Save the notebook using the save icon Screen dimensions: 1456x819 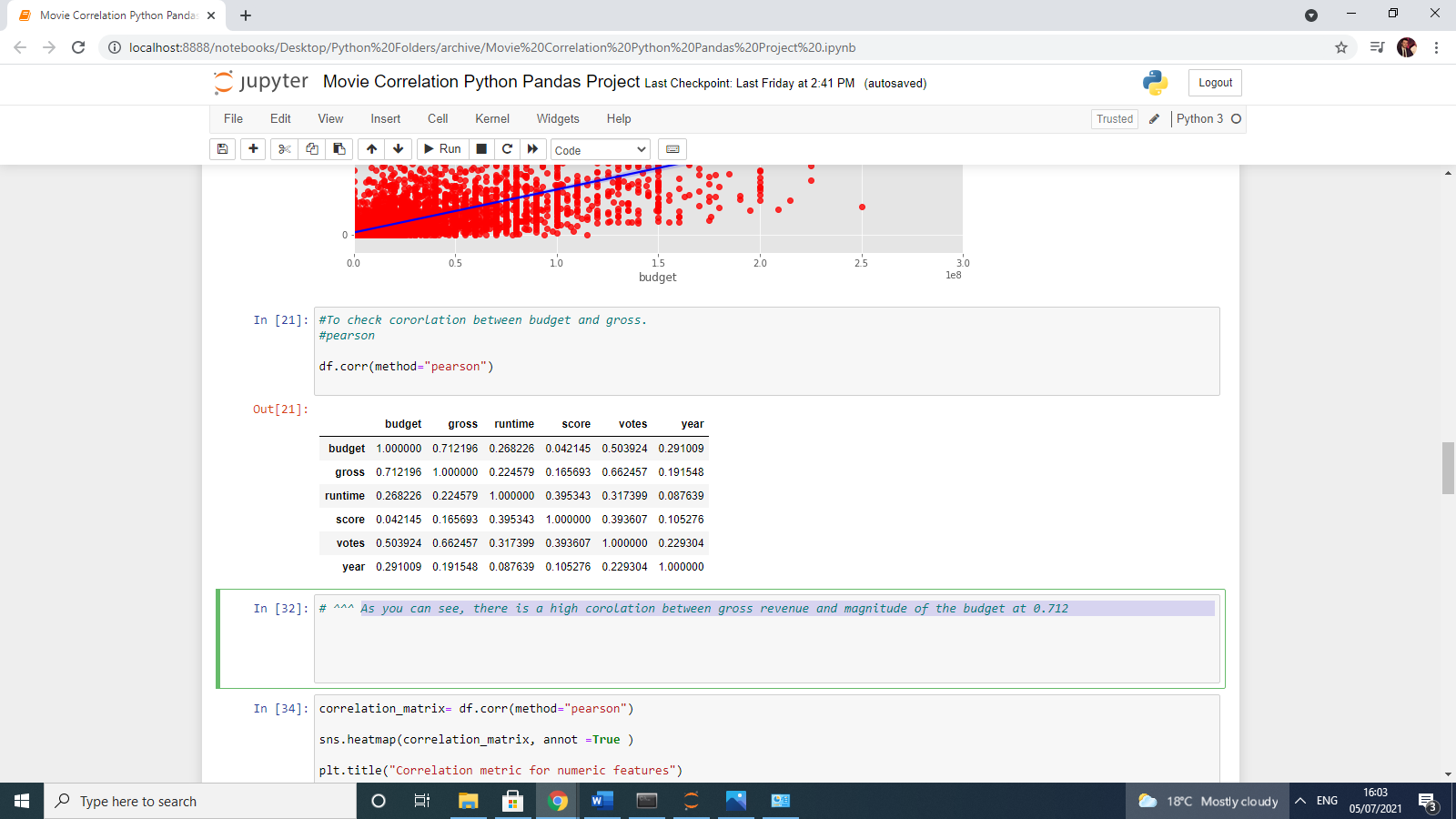tap(222, 148)
